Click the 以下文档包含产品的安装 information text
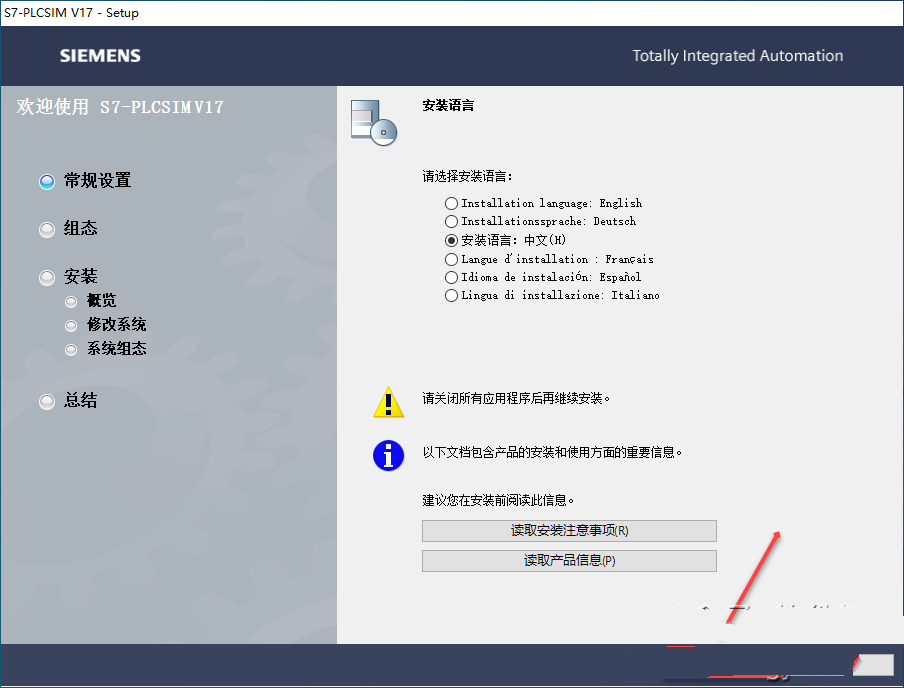Image resolution: width=904 pixels, height=688 pixels. 552,453
